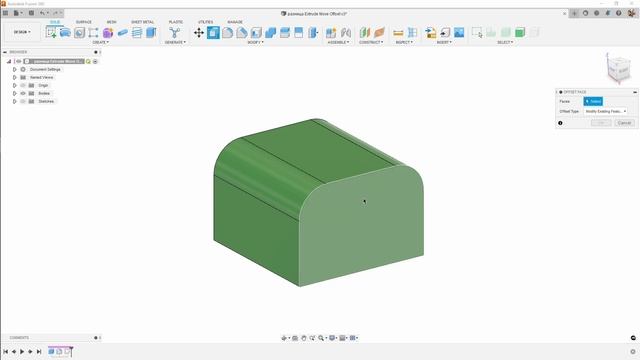This screenshot has width=640, height=360.
Task: Click the Create Form tool icon
Action: 108,33
